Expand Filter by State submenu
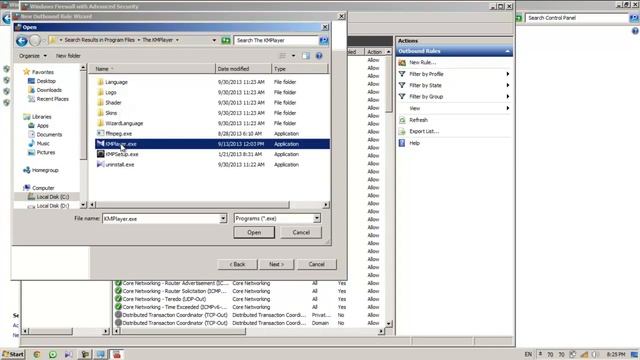Image resolution: width=640 pixels, height=360 pixels. 507,85
